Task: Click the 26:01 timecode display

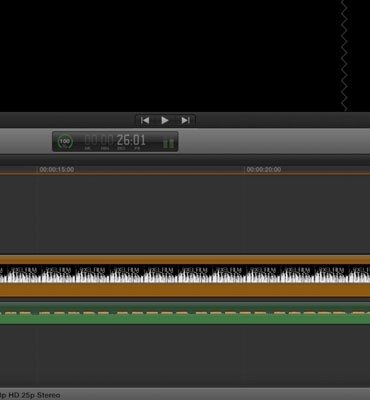Action: pos(131,140)
